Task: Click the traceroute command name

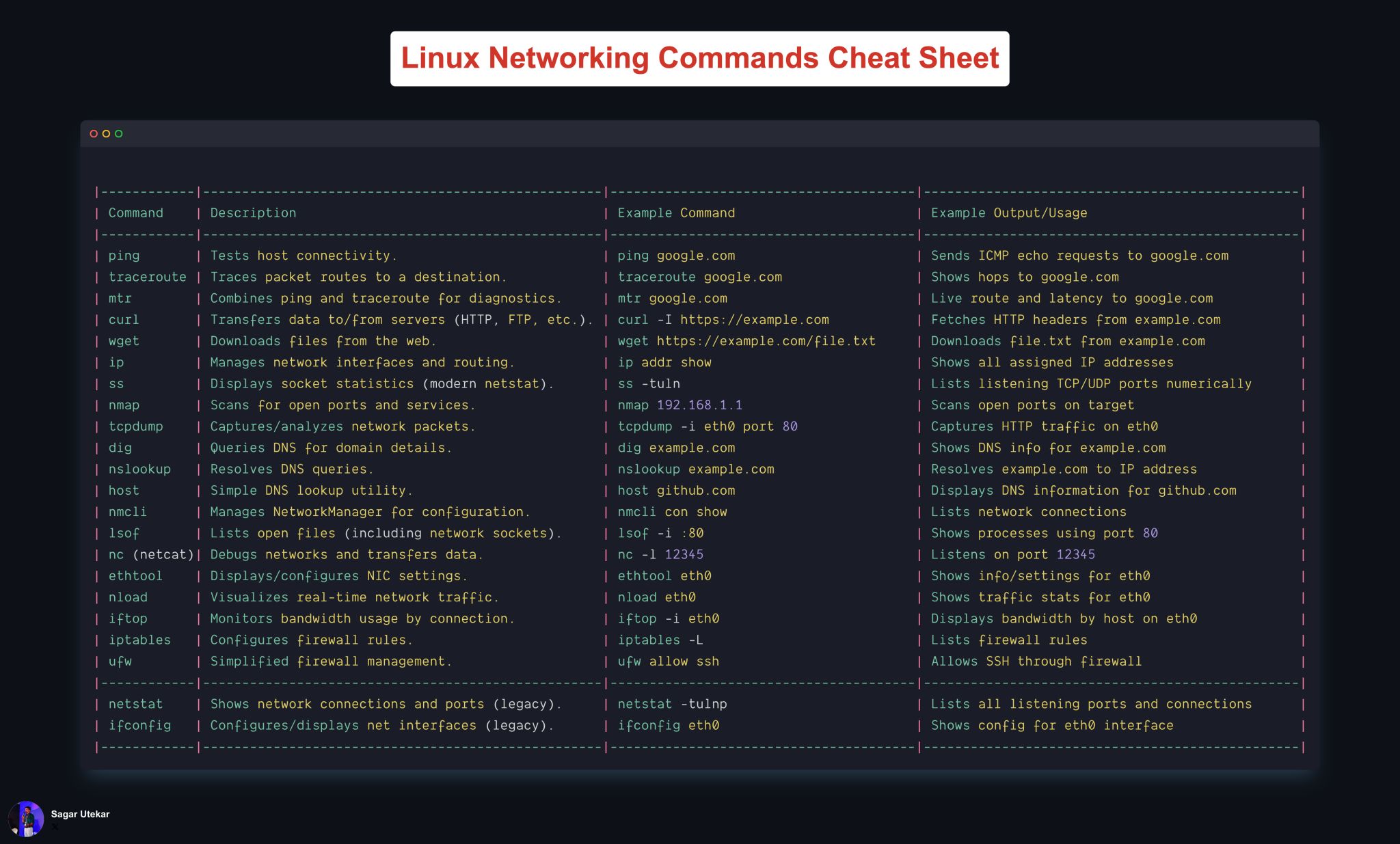Action: 147,277
